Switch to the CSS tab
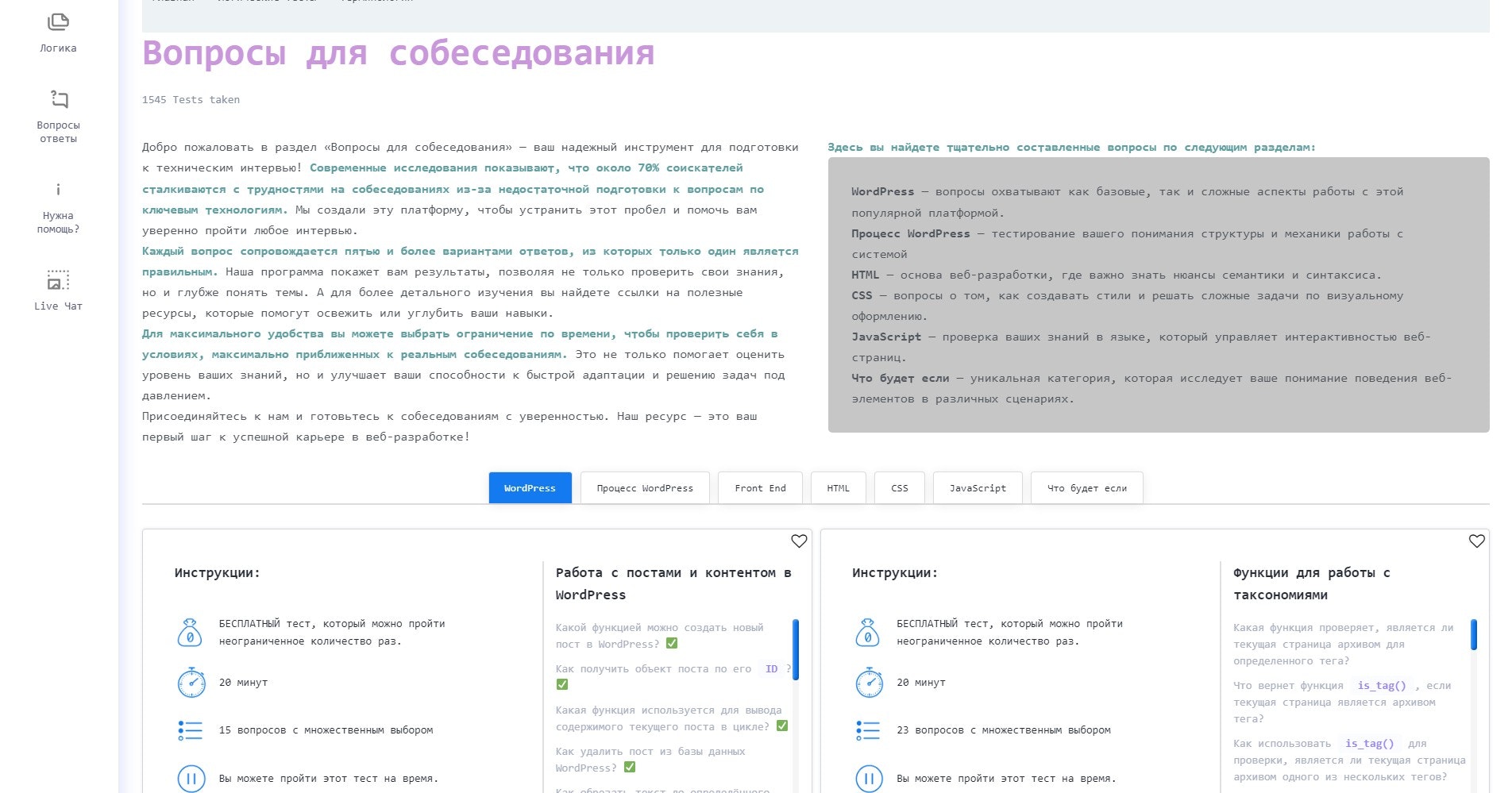Image resolution: width=1512 pixels, height=793 pixels. click(x=900, y=488)
